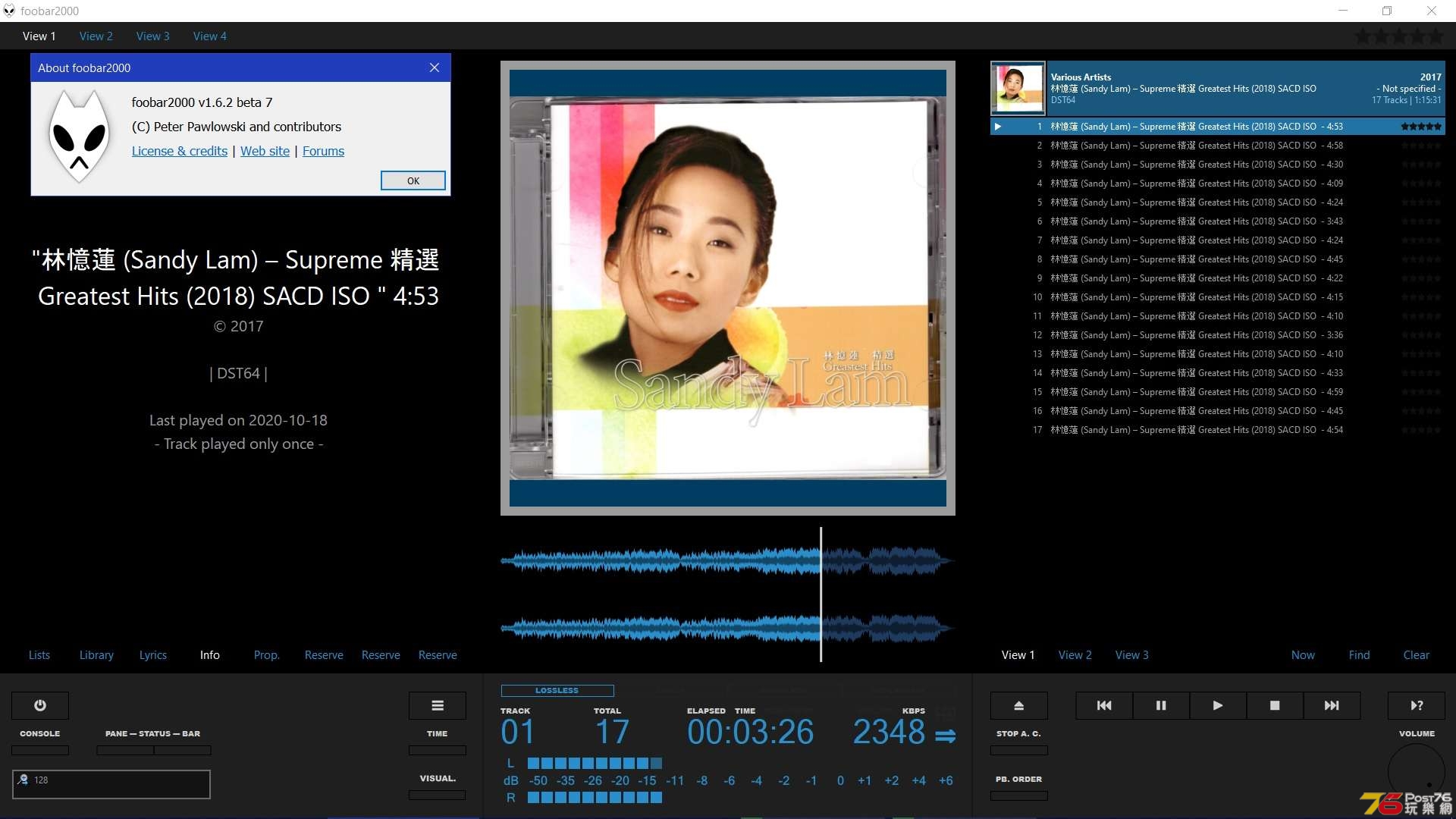
Task: Open the Lyrics panel tab
Action: [x=152, y=654]
